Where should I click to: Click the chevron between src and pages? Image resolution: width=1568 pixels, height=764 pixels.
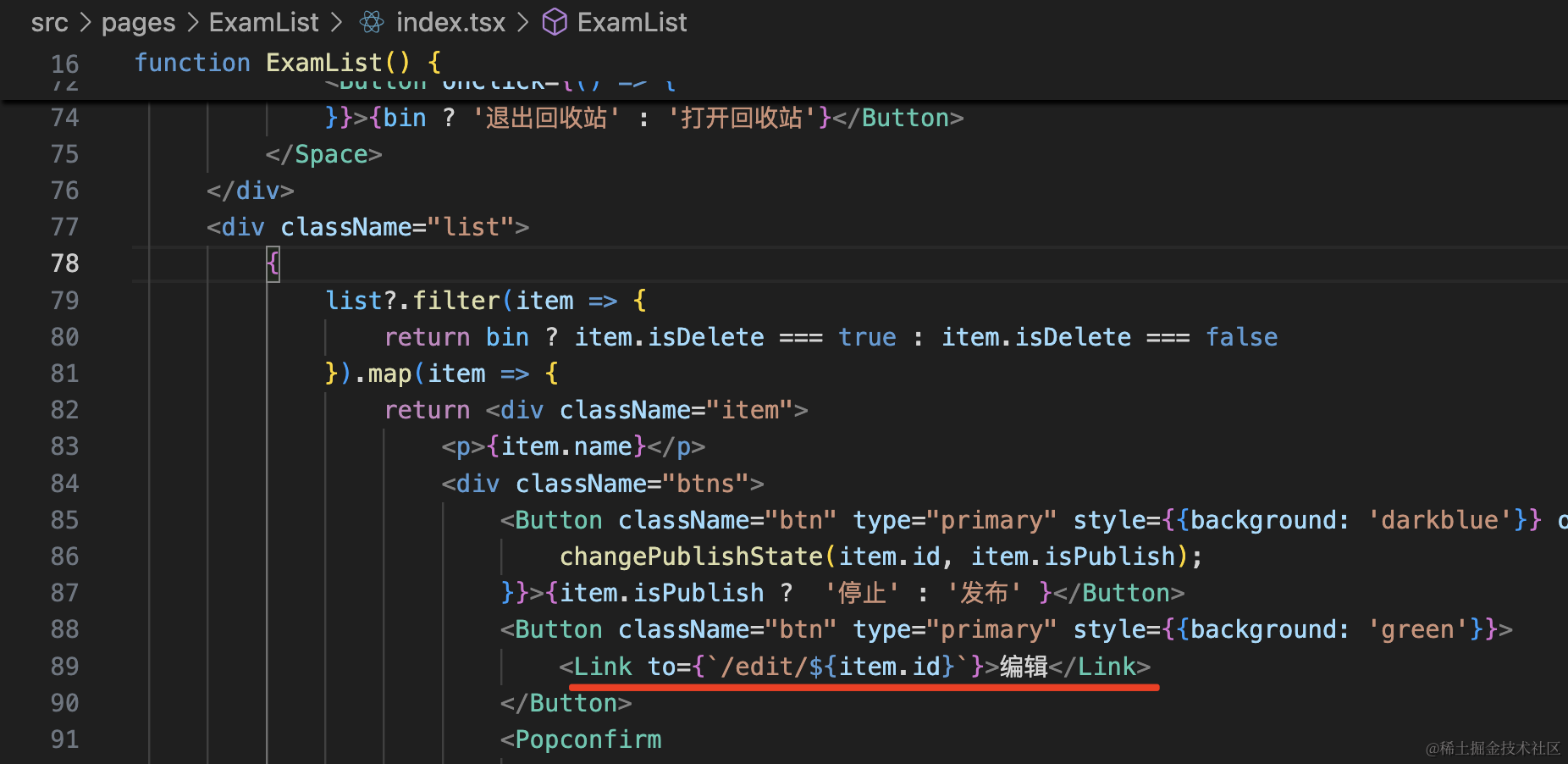pos(85,23)
